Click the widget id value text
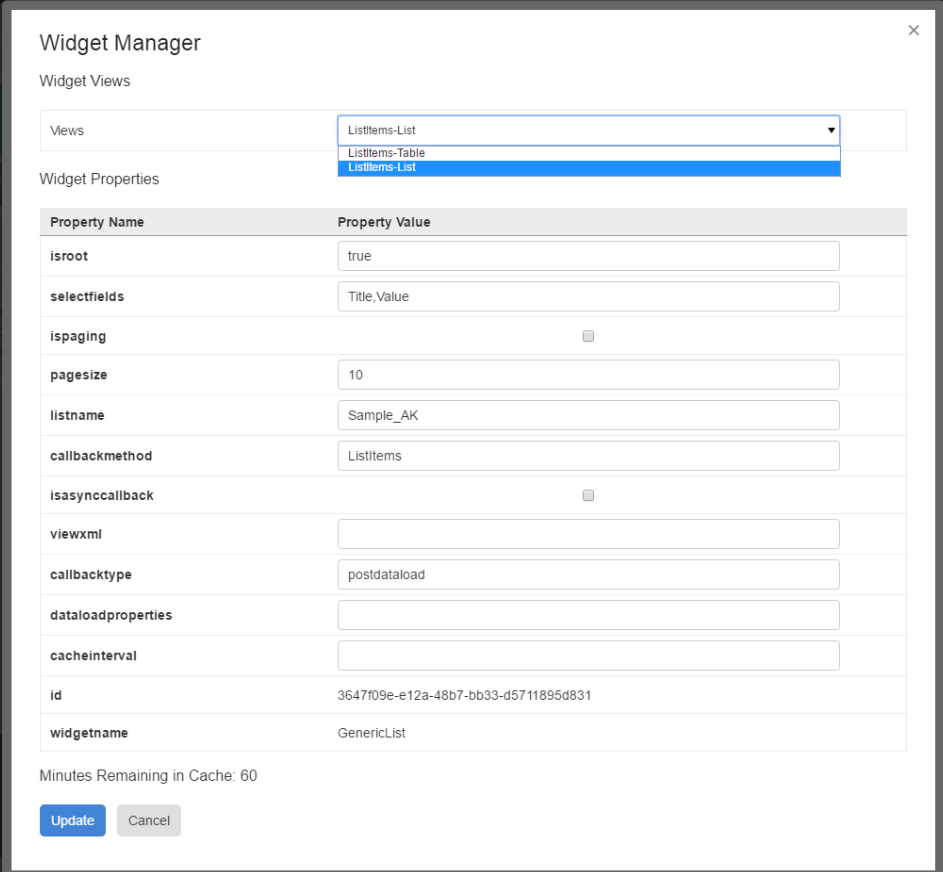Screen dimensions: 943x872 point(464,695)
